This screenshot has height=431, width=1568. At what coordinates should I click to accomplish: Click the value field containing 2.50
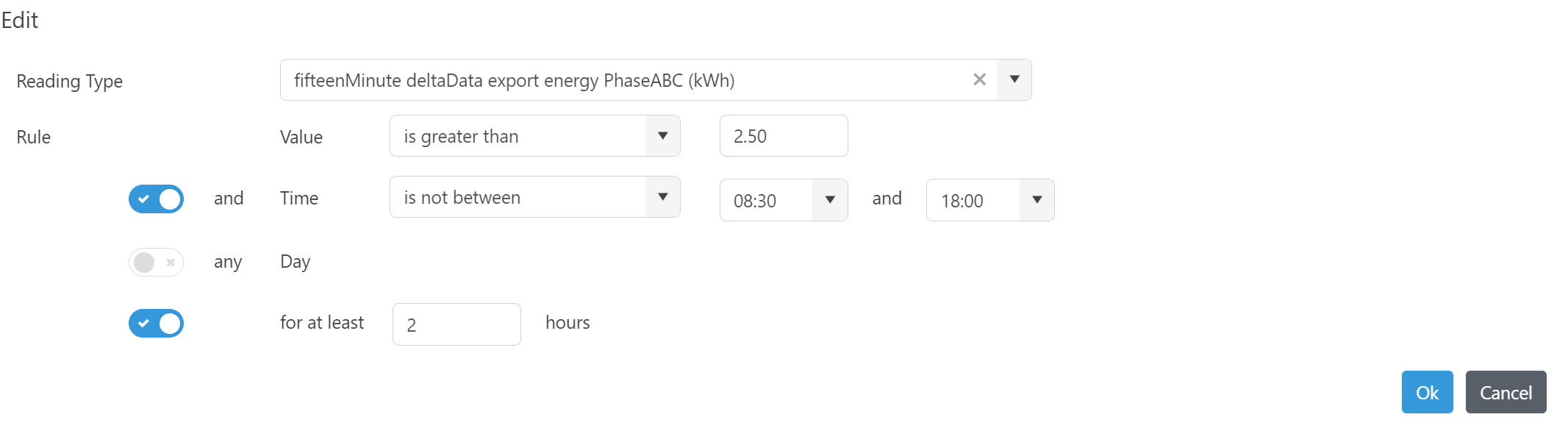(783, 136)
